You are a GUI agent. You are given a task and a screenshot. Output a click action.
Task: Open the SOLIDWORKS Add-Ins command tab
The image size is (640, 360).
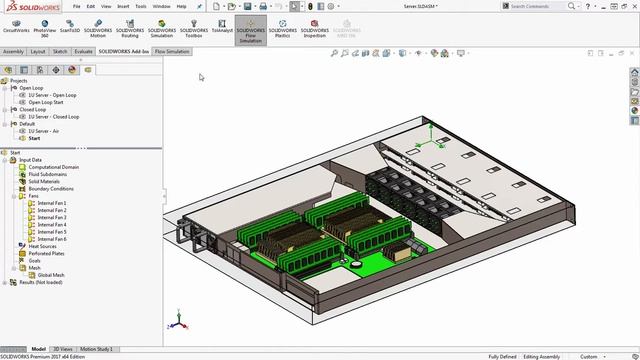pos(124,51)
